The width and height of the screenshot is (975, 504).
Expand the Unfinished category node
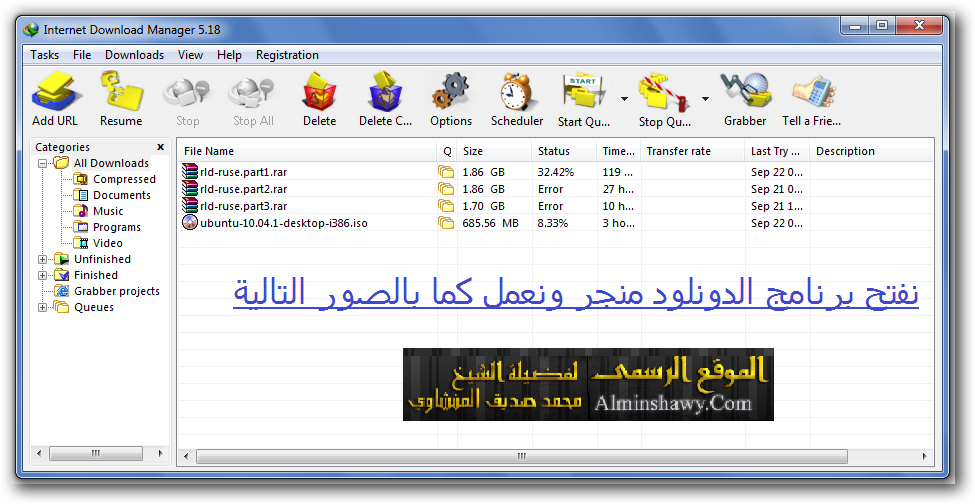coord(42,259)
